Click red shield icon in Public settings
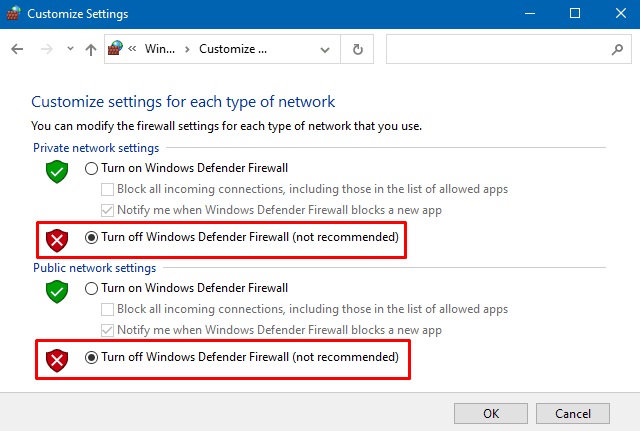Screen dimensions: 640x431 57,360
